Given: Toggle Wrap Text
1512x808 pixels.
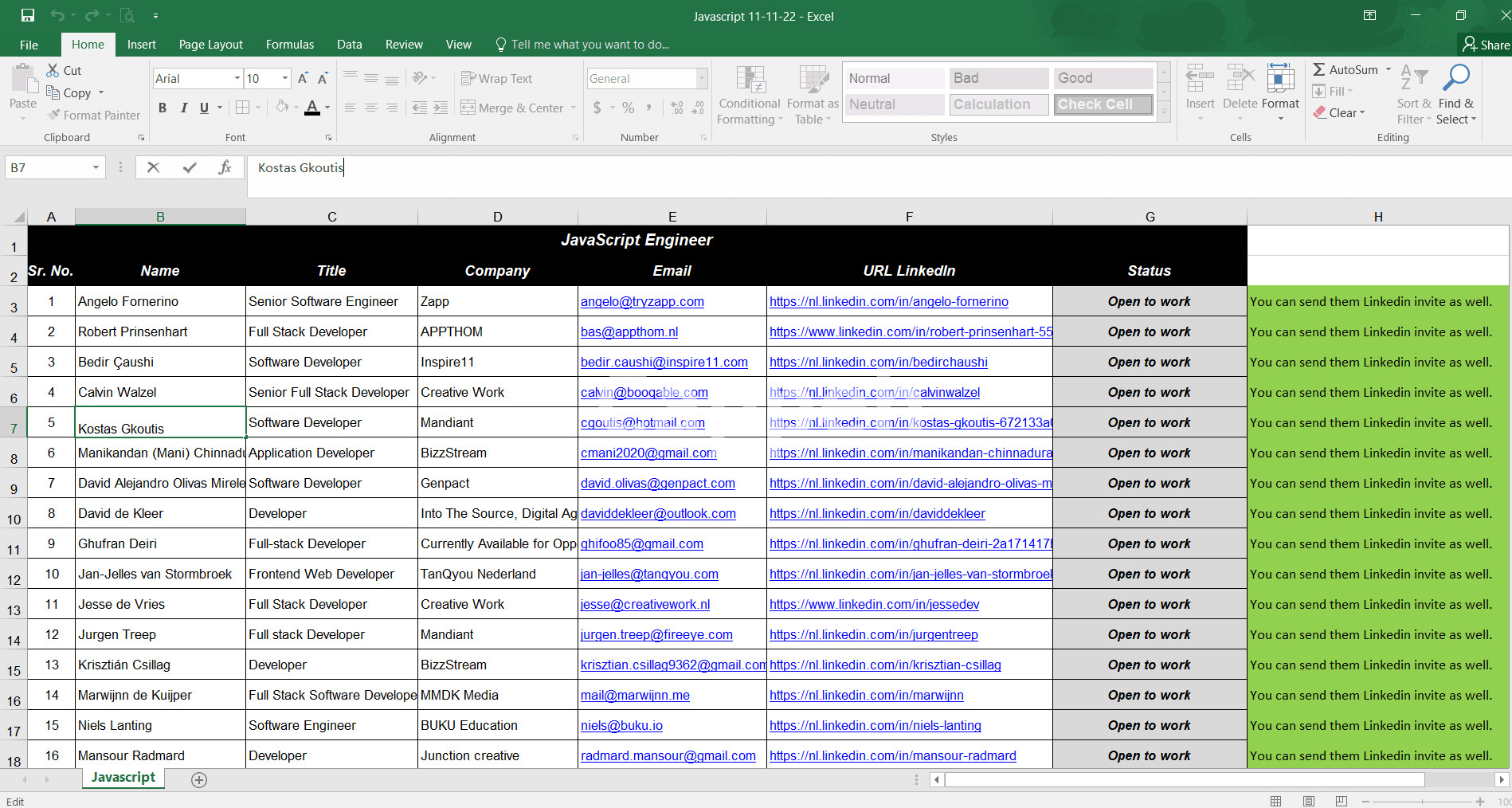Looking at the screenshot, I should coord(496,78).
